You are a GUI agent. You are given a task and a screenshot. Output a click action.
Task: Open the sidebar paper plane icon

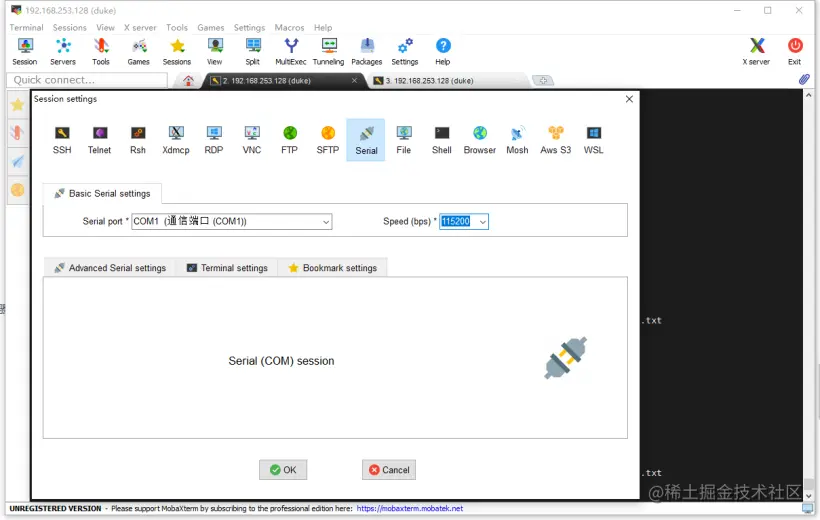[17, 161]
